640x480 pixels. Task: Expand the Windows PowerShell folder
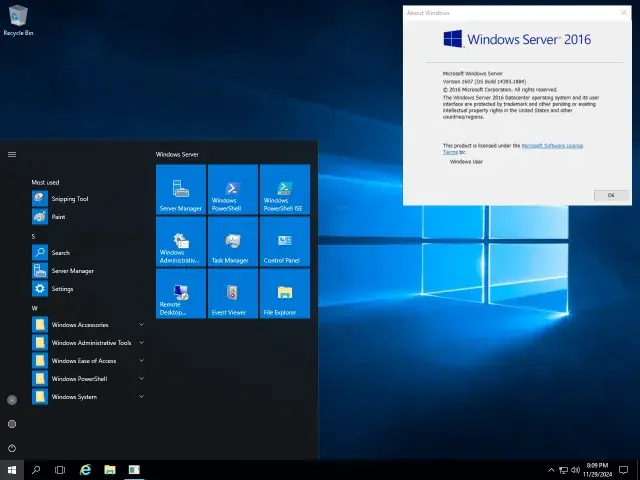(88, 378)
